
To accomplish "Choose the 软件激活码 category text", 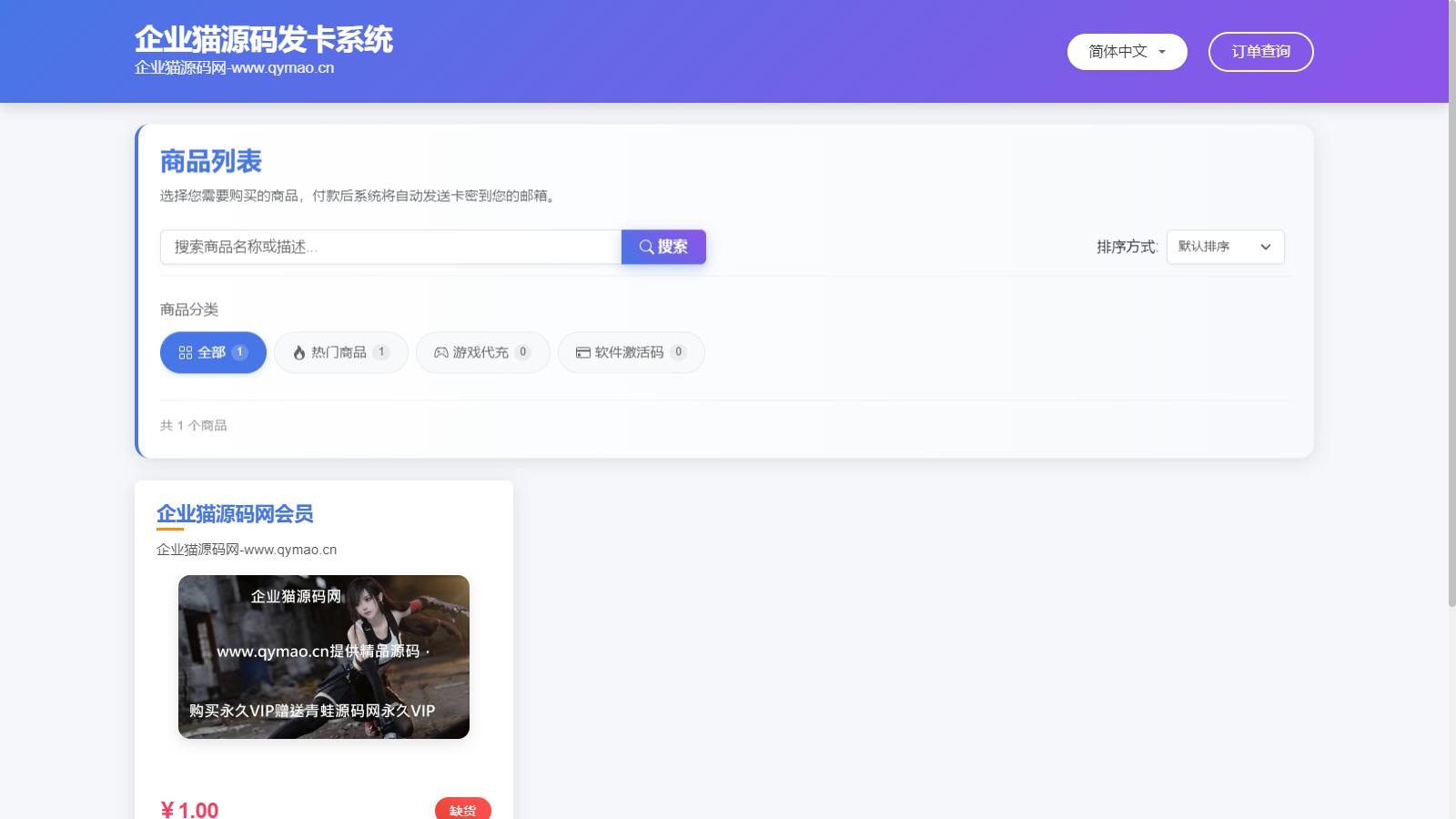I will [x=629, y=352].
